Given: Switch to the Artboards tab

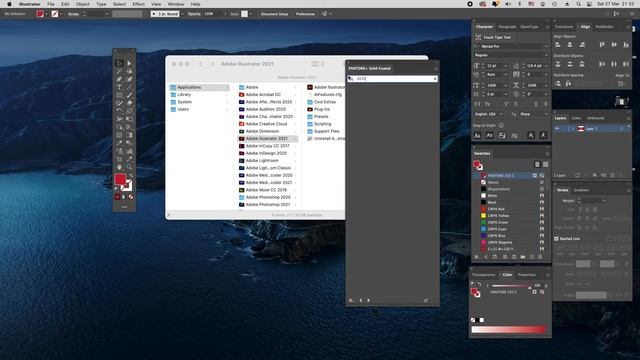Looking at the screenshot, I should click(596, 118).
